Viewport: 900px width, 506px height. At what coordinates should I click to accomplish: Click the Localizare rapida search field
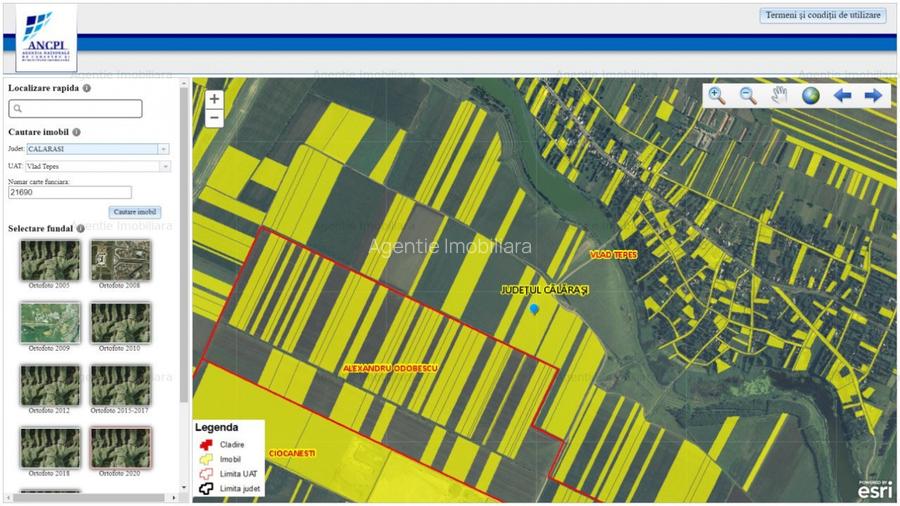tap(76, 109)
